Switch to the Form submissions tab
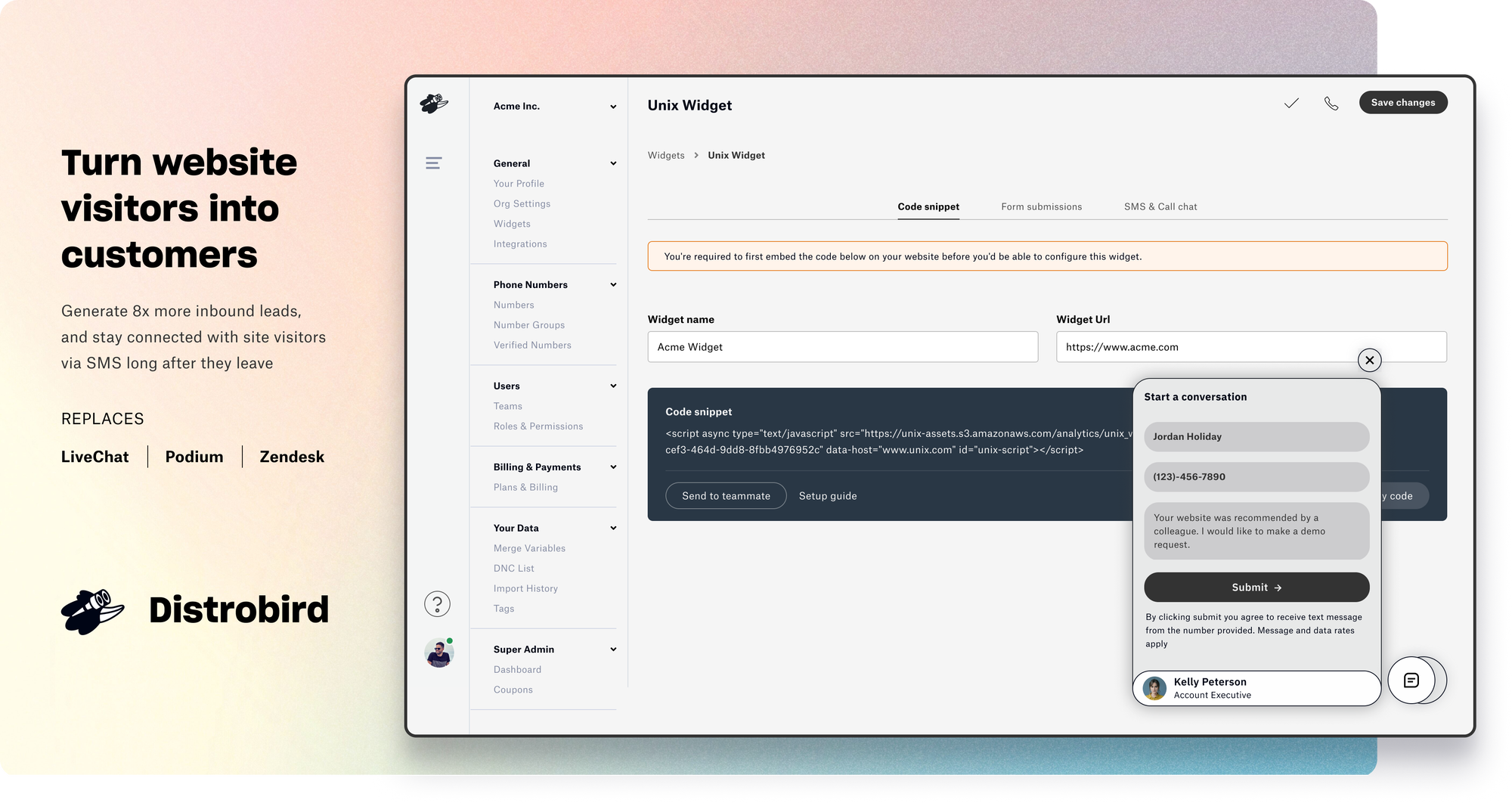 [1041, 206]
